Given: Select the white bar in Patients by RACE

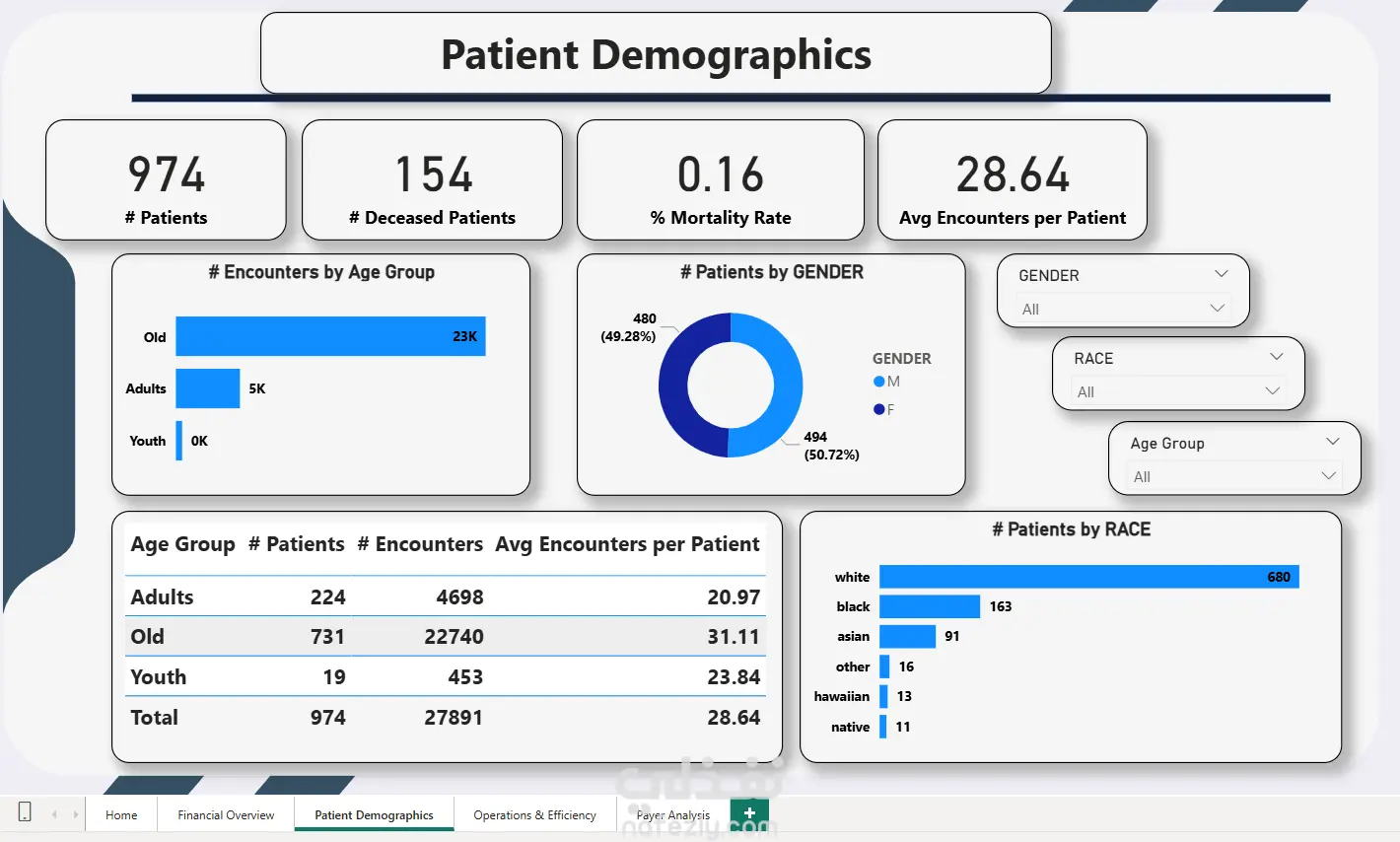Looking at the screenshot, I should pyautogui.click(x=1088, y=577).
